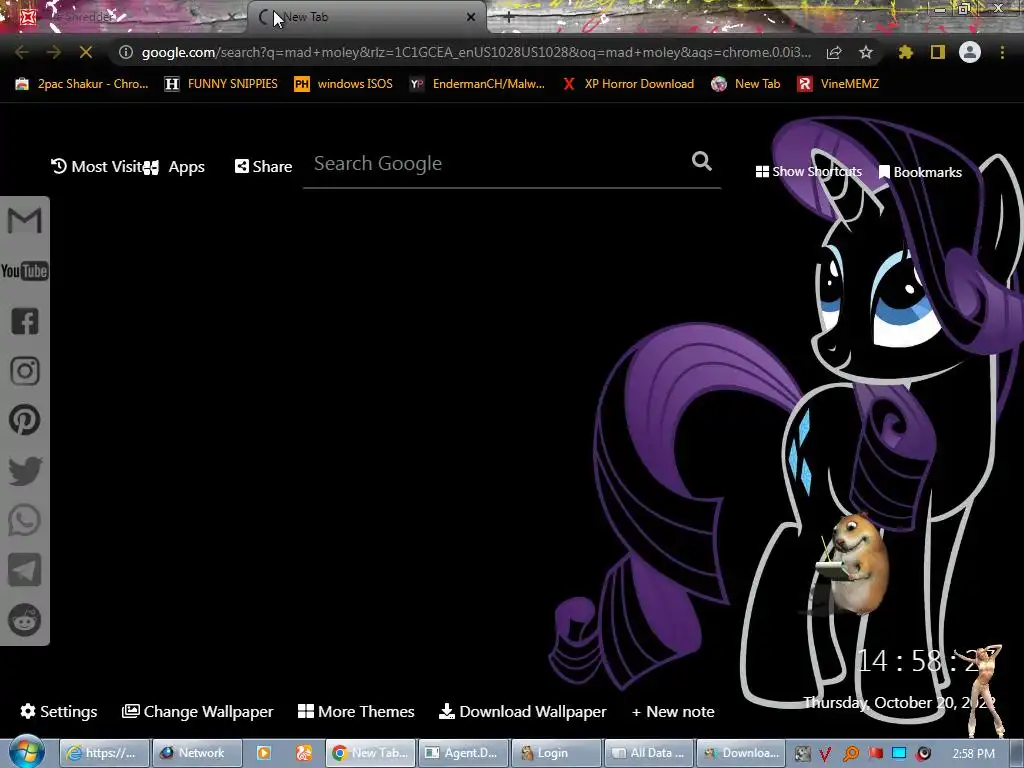Switch to the Shredder tab
Image resolution: width=1024 pixels, height=768 pixels.
[124, 17]
